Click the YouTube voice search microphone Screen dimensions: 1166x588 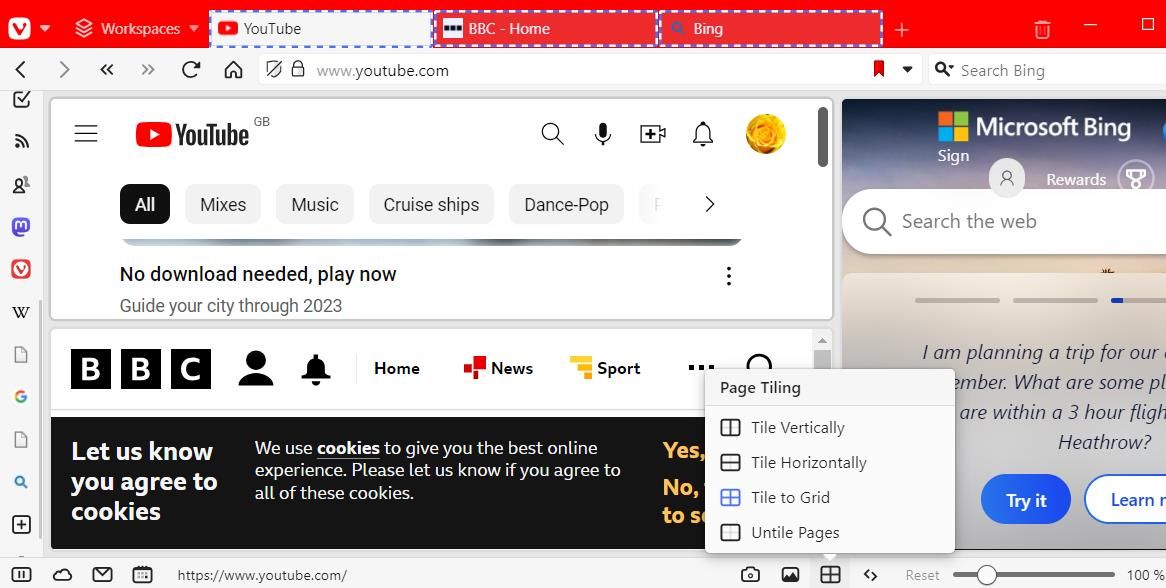(602, 134)
